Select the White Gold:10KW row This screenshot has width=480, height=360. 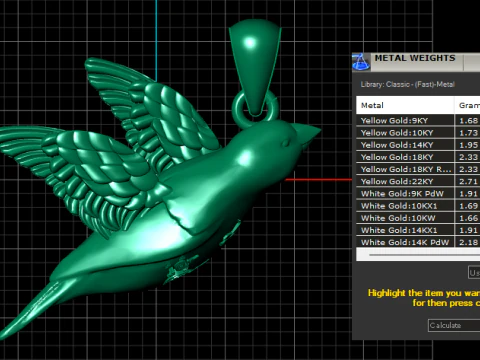pos(418,218)
